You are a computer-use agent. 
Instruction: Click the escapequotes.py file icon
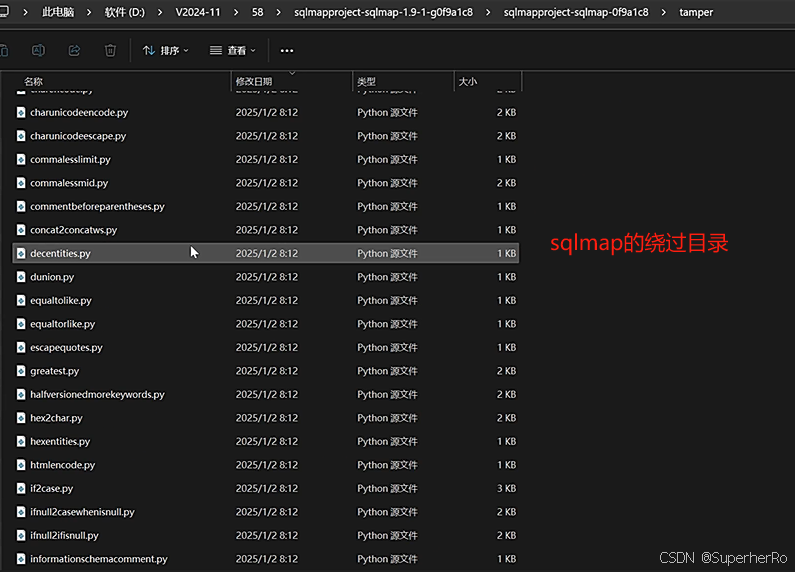coord(21,347)
